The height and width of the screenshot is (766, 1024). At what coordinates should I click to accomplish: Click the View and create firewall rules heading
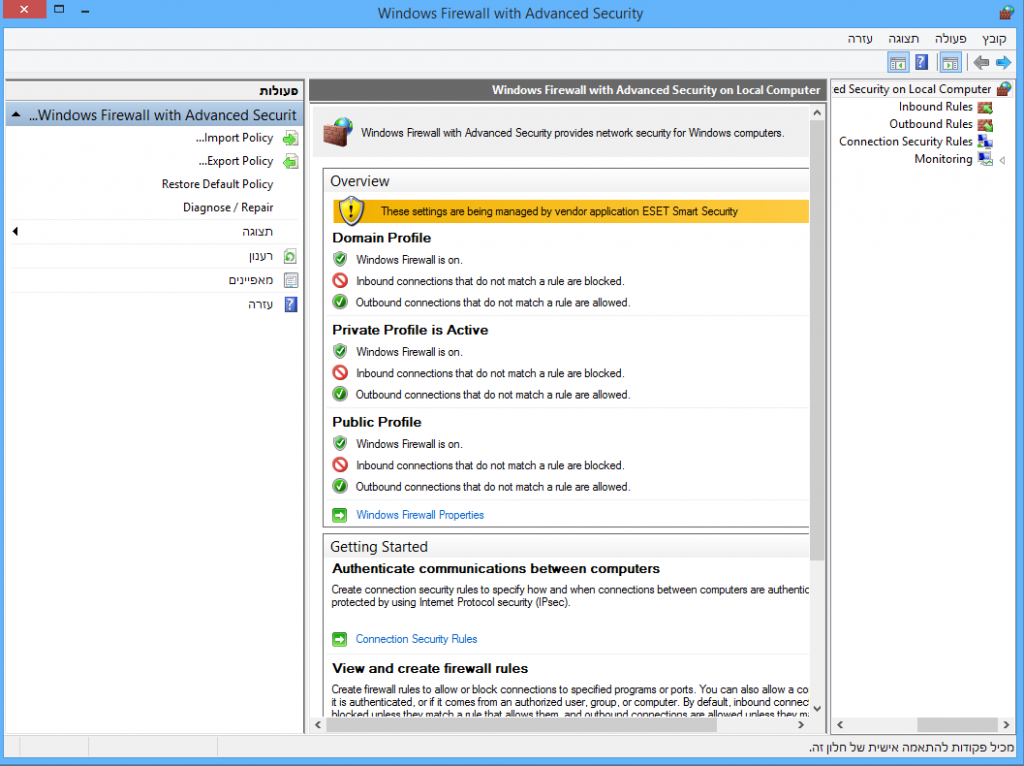(430, 669)
